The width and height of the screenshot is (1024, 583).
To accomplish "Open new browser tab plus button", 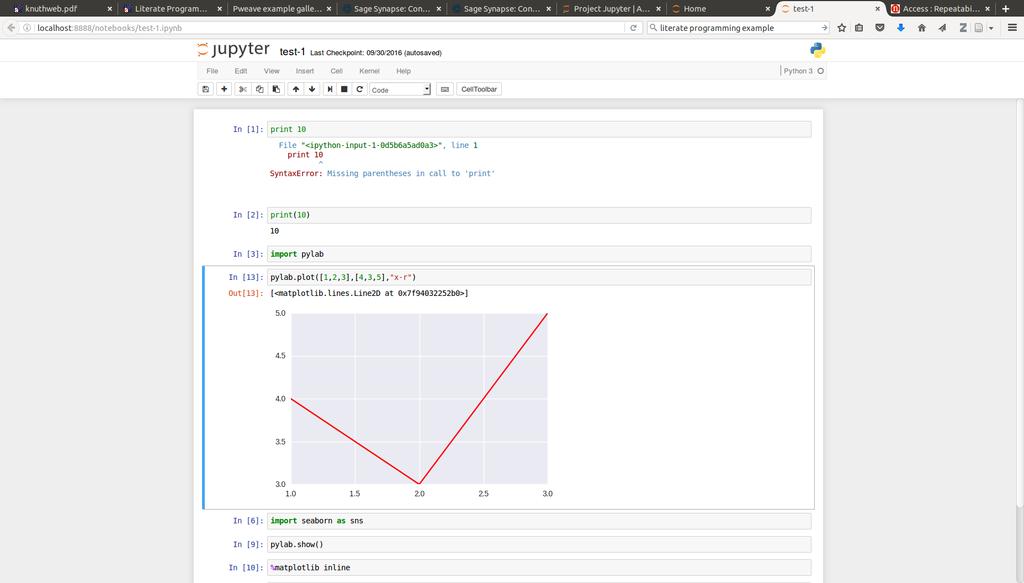I will [1006, 9].
